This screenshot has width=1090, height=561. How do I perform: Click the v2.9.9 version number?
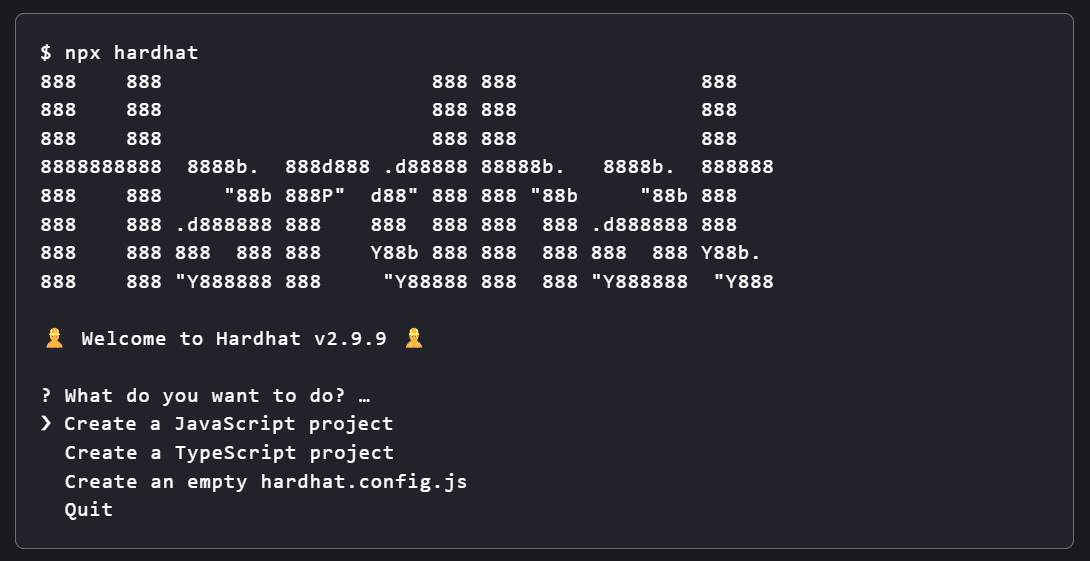click(350, 339)
